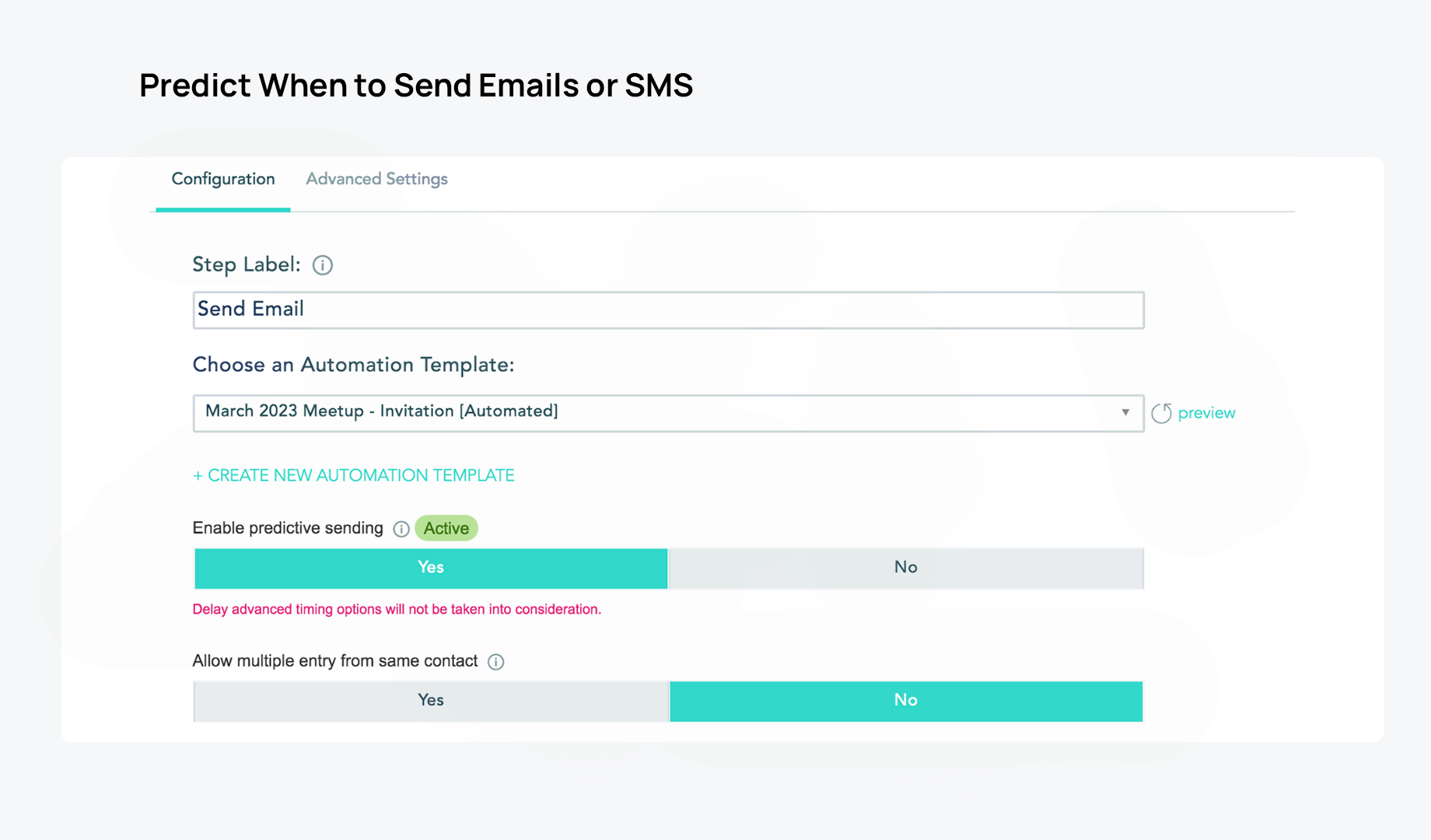Click Create New Automation Template link
Viewport: 1431px width, 840px height.
tap(354, 475)
